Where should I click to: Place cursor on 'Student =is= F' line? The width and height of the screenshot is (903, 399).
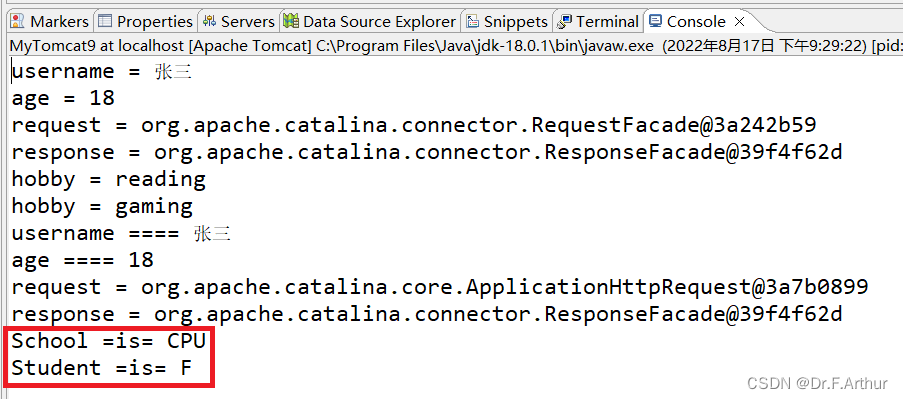tap(102, 368)
